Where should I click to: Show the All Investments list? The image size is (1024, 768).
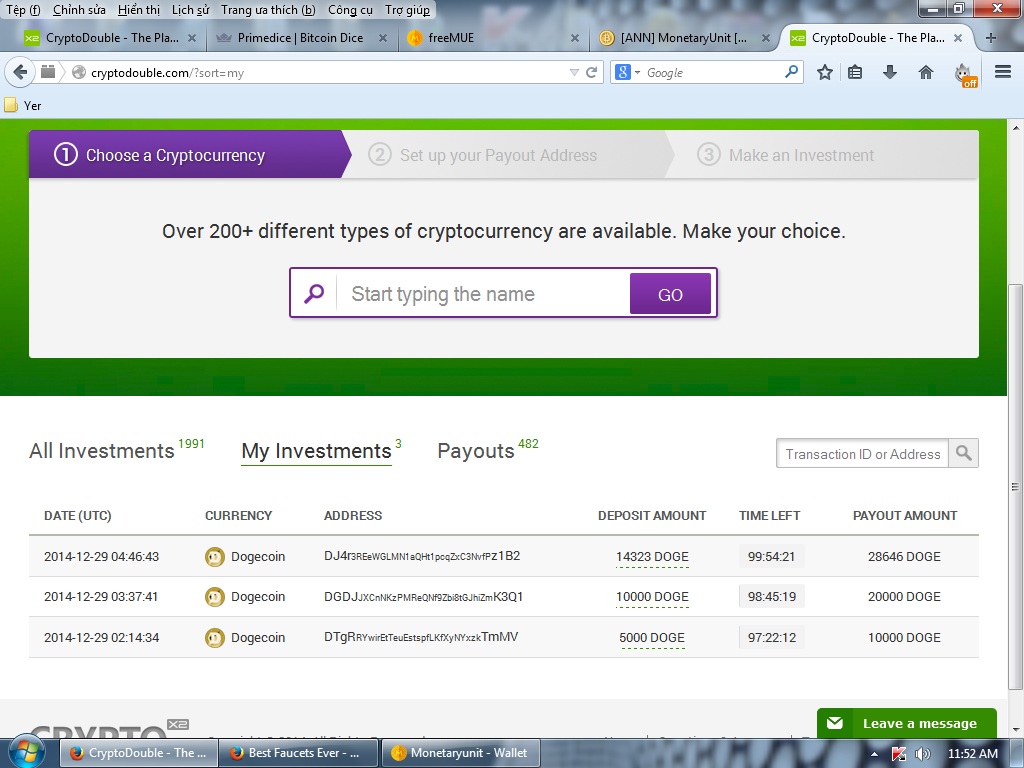[x=102, y=451]
